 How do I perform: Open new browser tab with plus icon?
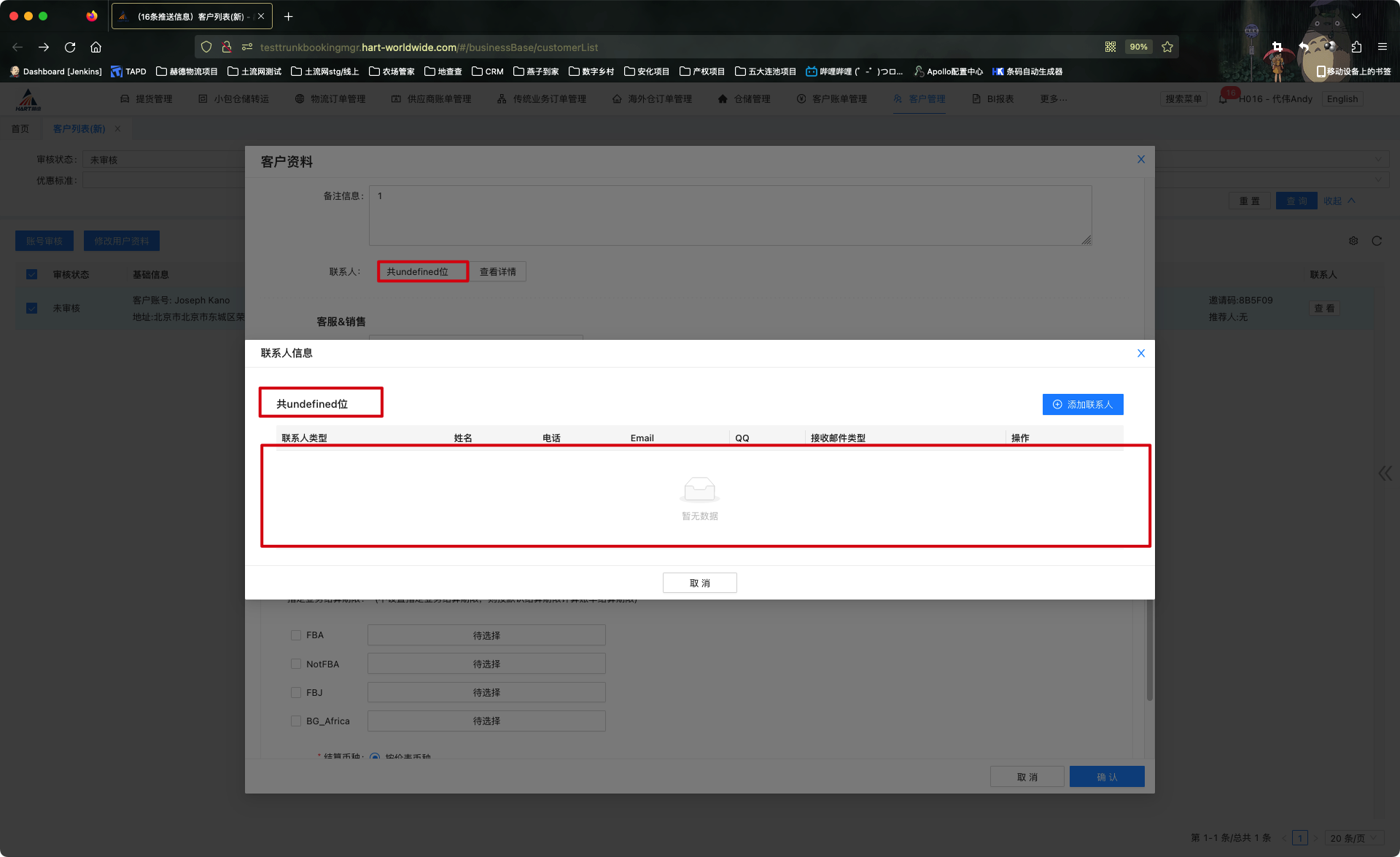click(289, 16)
